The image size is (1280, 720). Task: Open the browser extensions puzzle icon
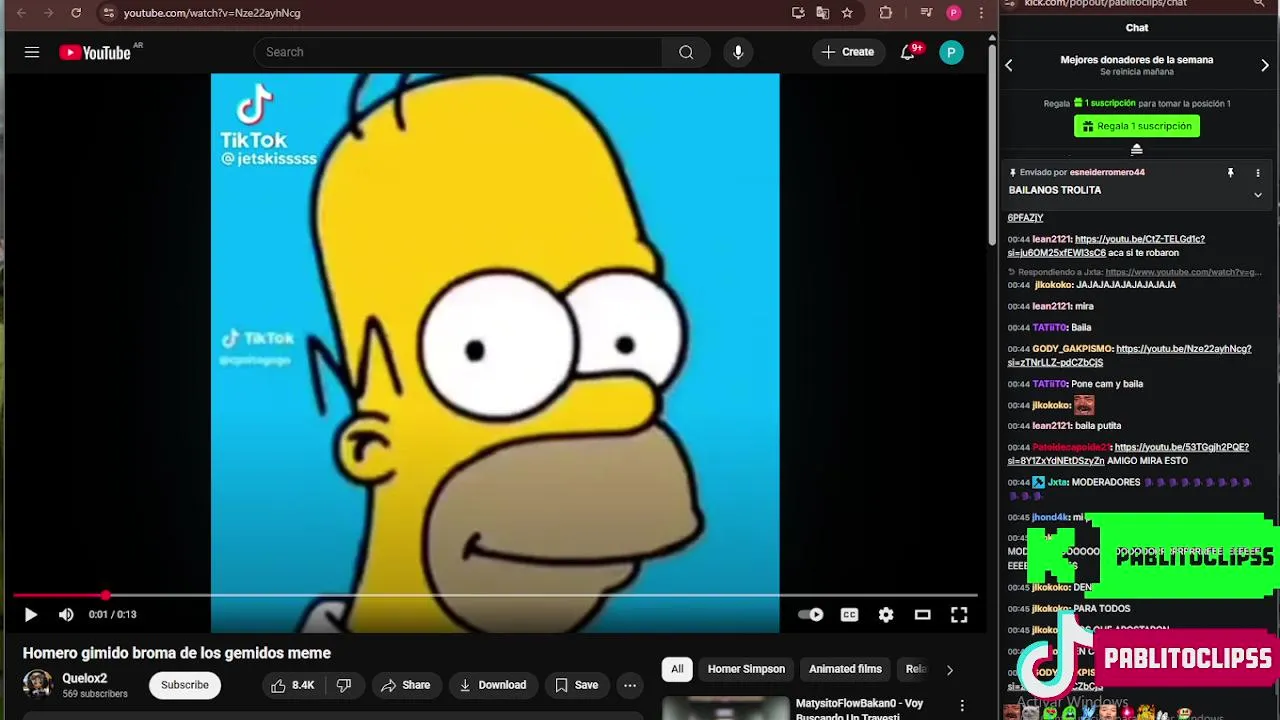(886, 13)
